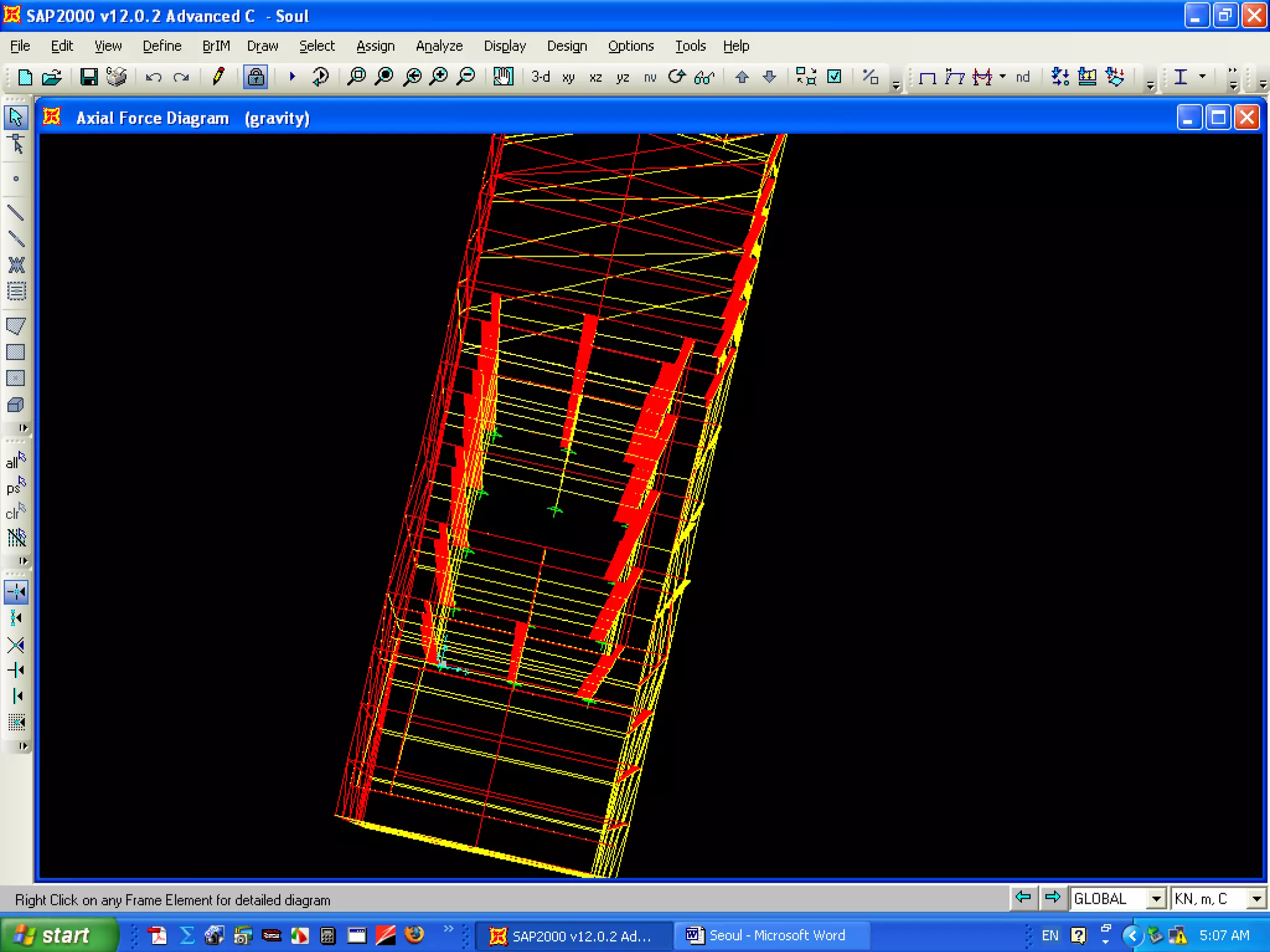Click the Perspective glasses toggle icon
The width and height of the screenshot is (1270, 952).
704,77
